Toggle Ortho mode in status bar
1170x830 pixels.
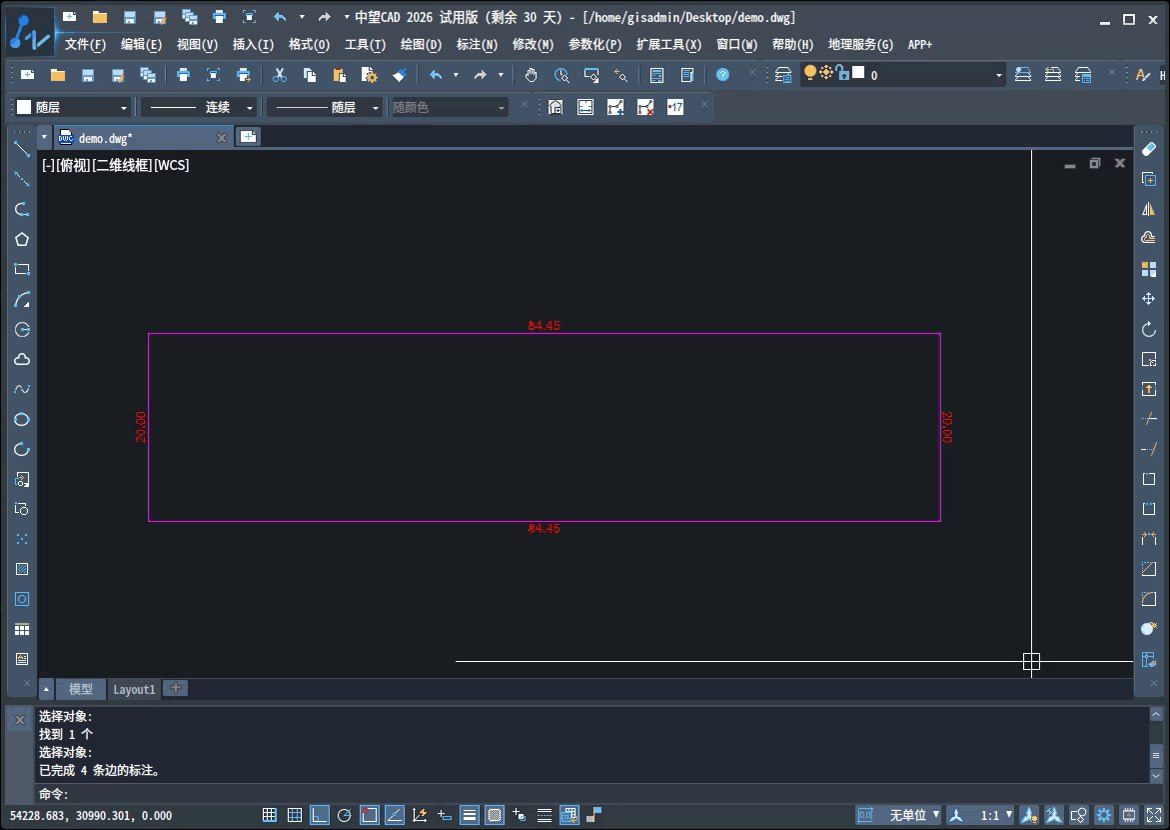point(319,815)
